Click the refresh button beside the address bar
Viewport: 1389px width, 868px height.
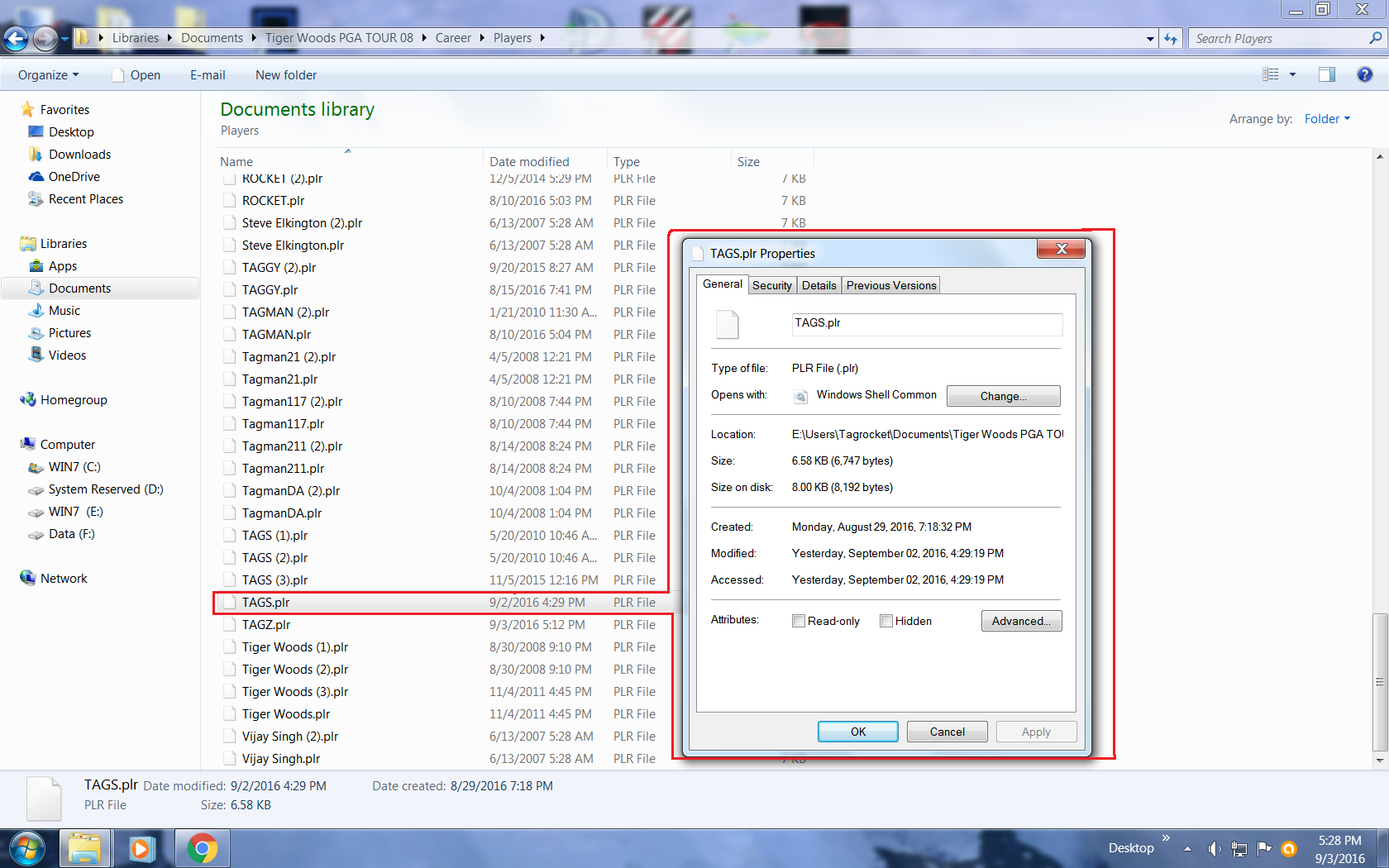1171,39
